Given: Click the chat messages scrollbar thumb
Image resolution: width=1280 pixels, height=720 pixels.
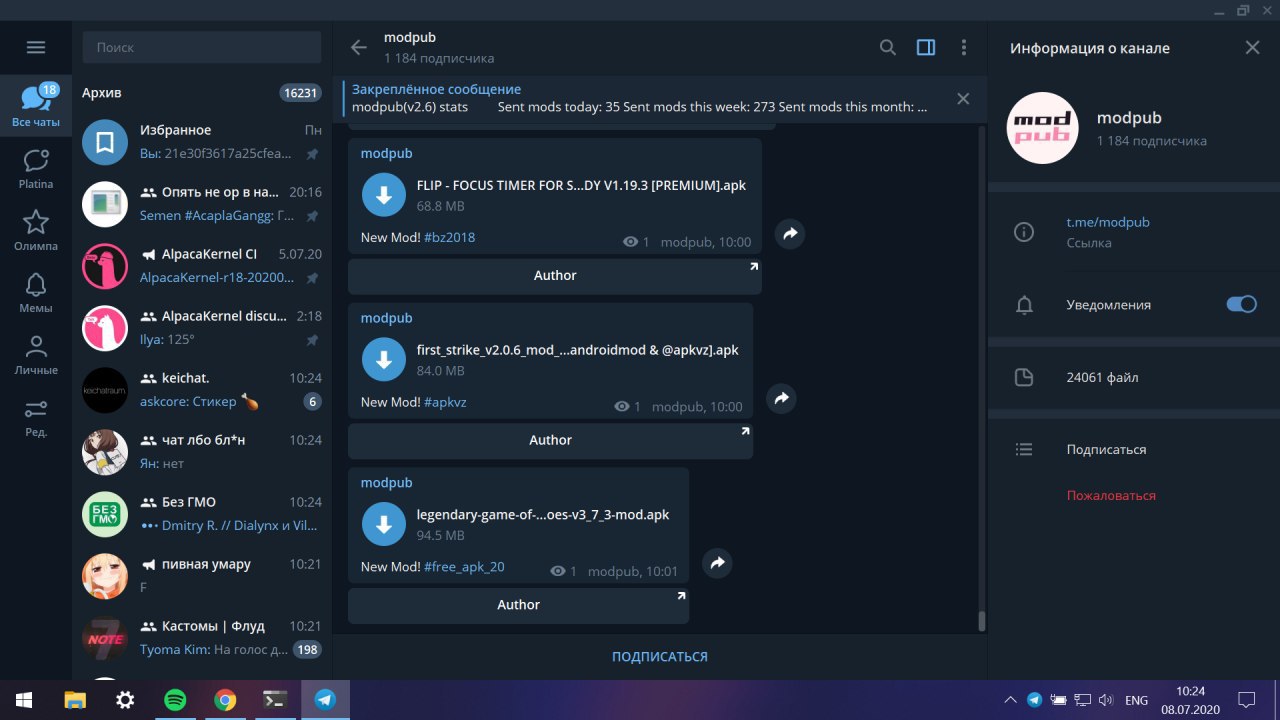Looking at the screenshot, I should (x=981, y=620).
